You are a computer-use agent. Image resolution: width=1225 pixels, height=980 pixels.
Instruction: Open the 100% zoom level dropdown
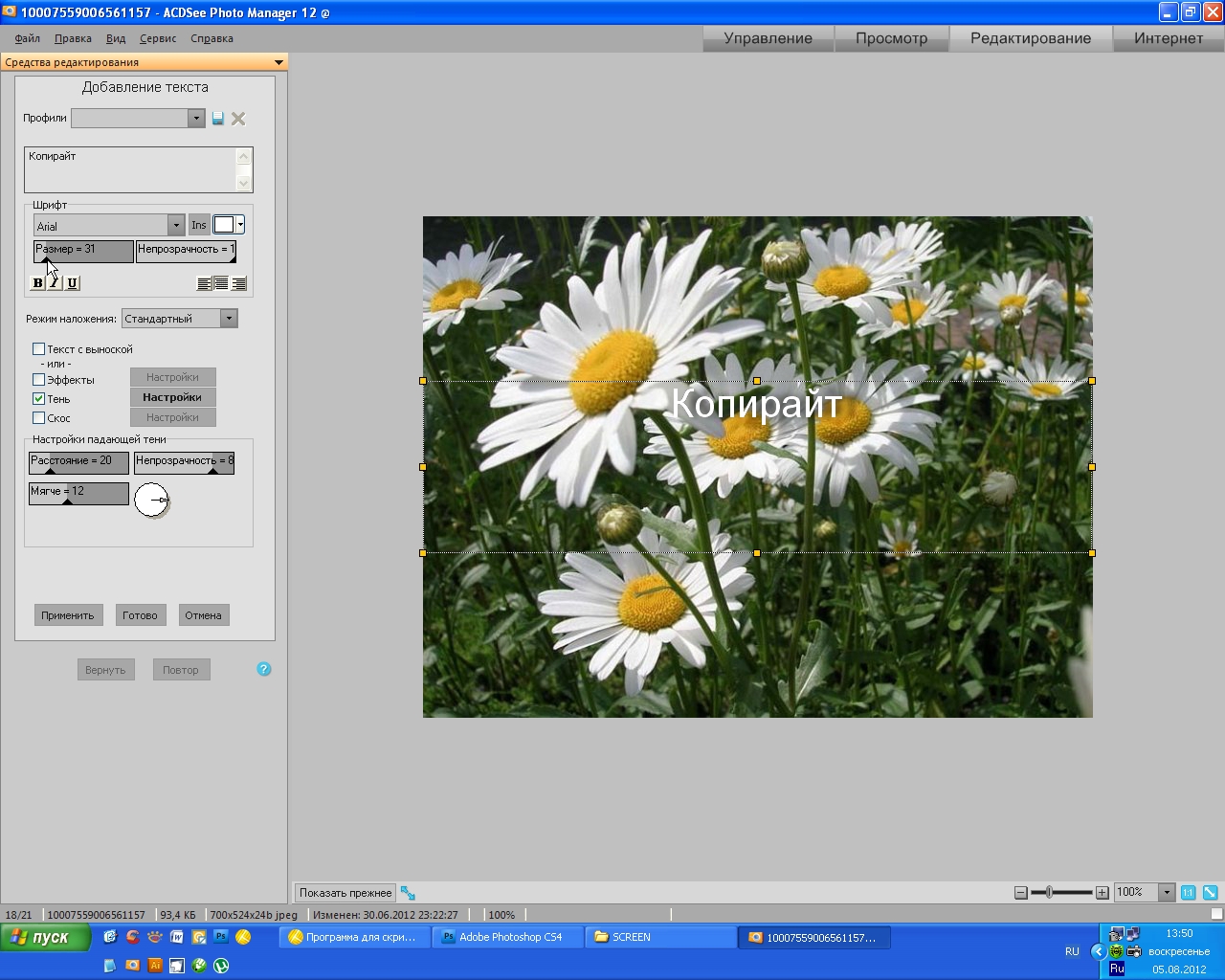pyautogui.click(x=1166, y=892)
